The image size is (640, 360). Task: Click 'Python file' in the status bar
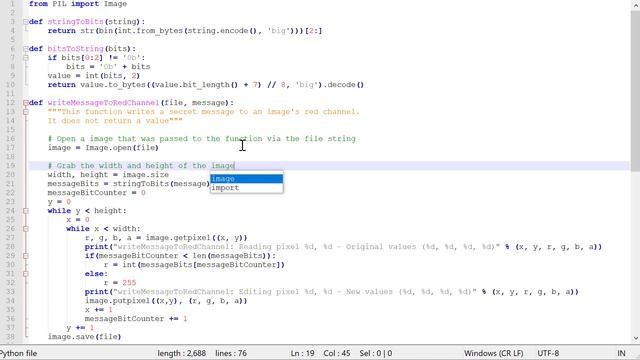click(x=18, y=353)
